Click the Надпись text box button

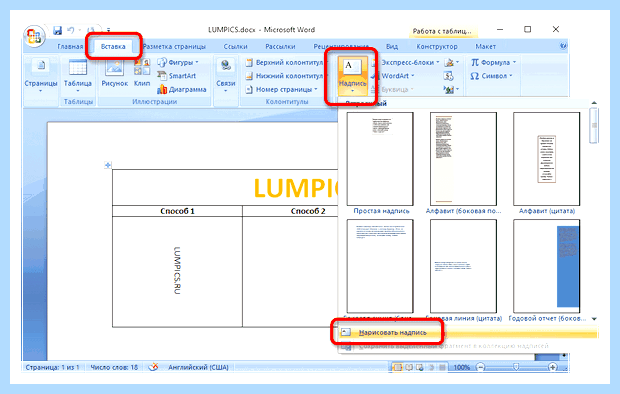pyautogui.click(x=352, y=76)
